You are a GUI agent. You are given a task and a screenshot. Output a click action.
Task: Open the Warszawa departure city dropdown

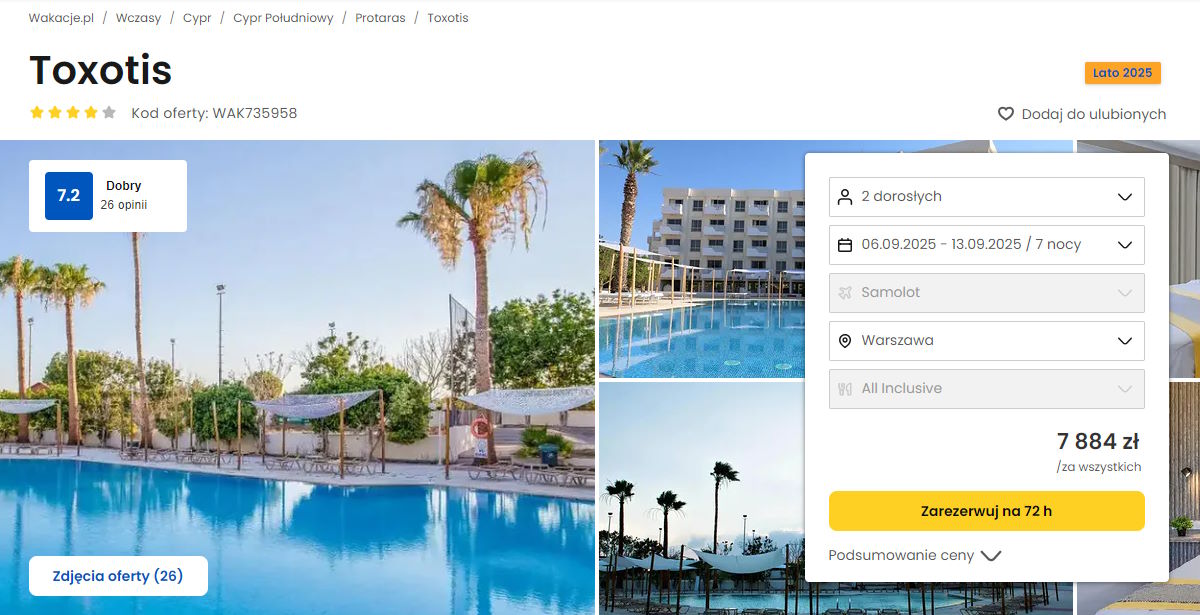[987, 341]
